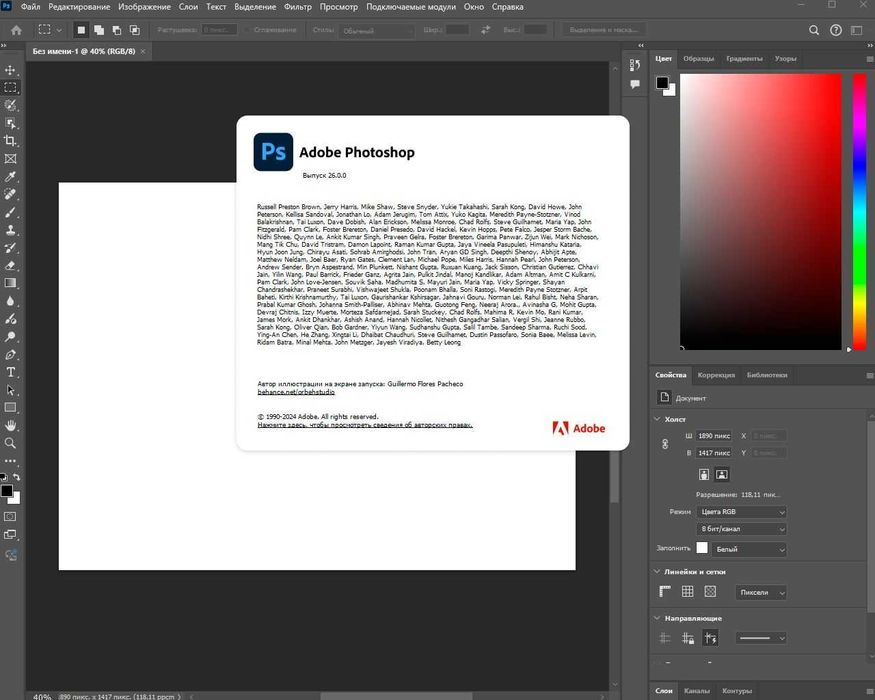875x700 pixels.
Task: Open the Белый fill dropdown
Action: click(749, 549)
